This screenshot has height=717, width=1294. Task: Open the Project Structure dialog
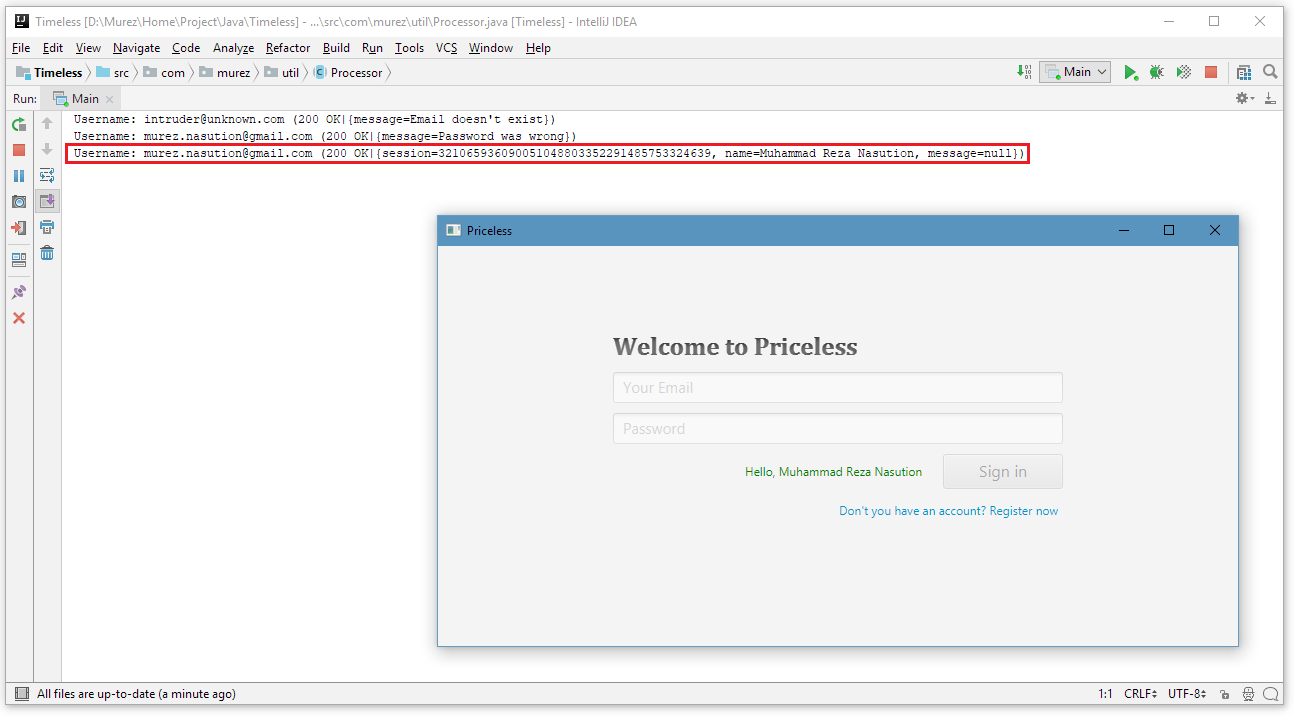point(1244,72)
